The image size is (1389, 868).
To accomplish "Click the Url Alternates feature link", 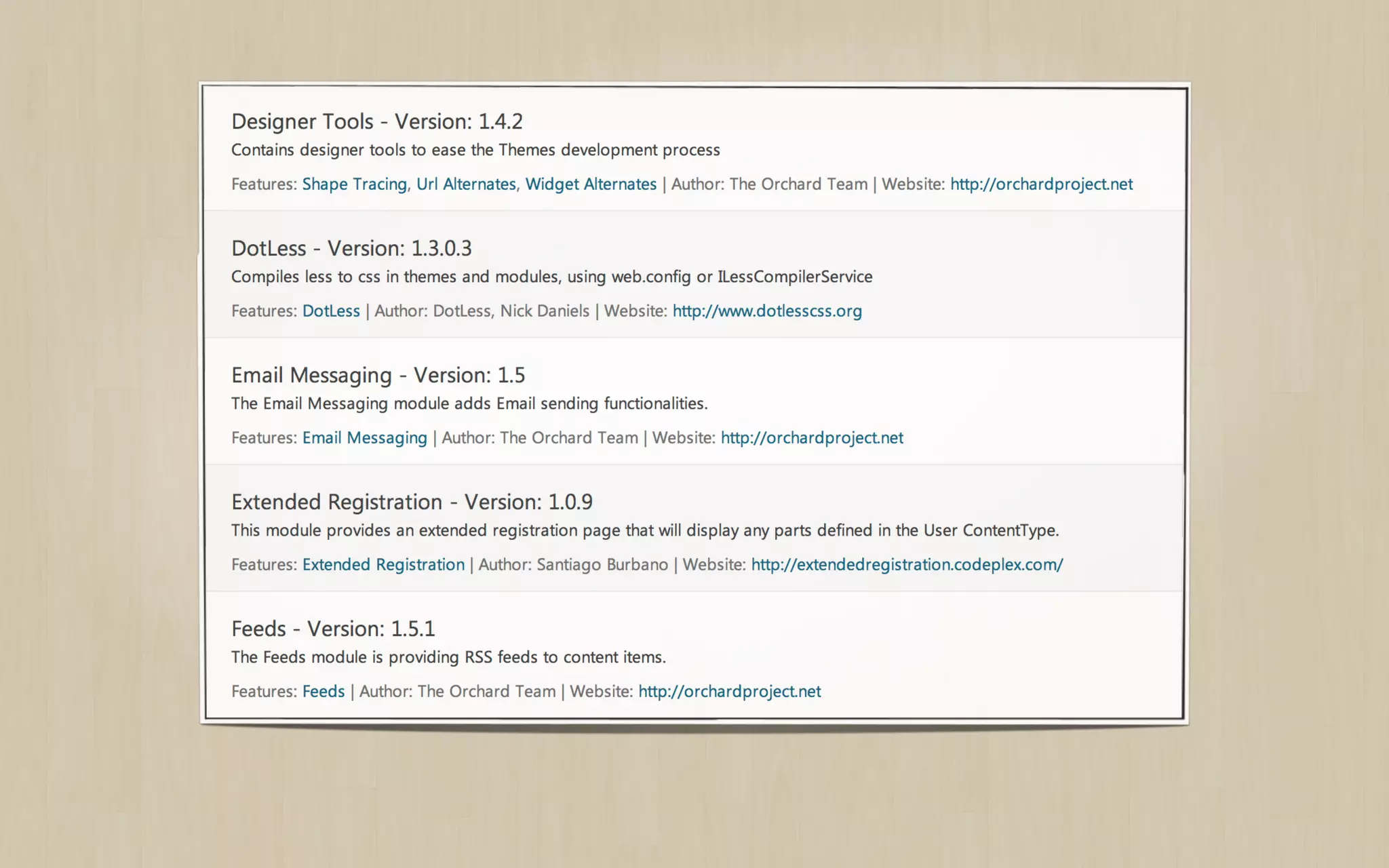I will 466,184.
